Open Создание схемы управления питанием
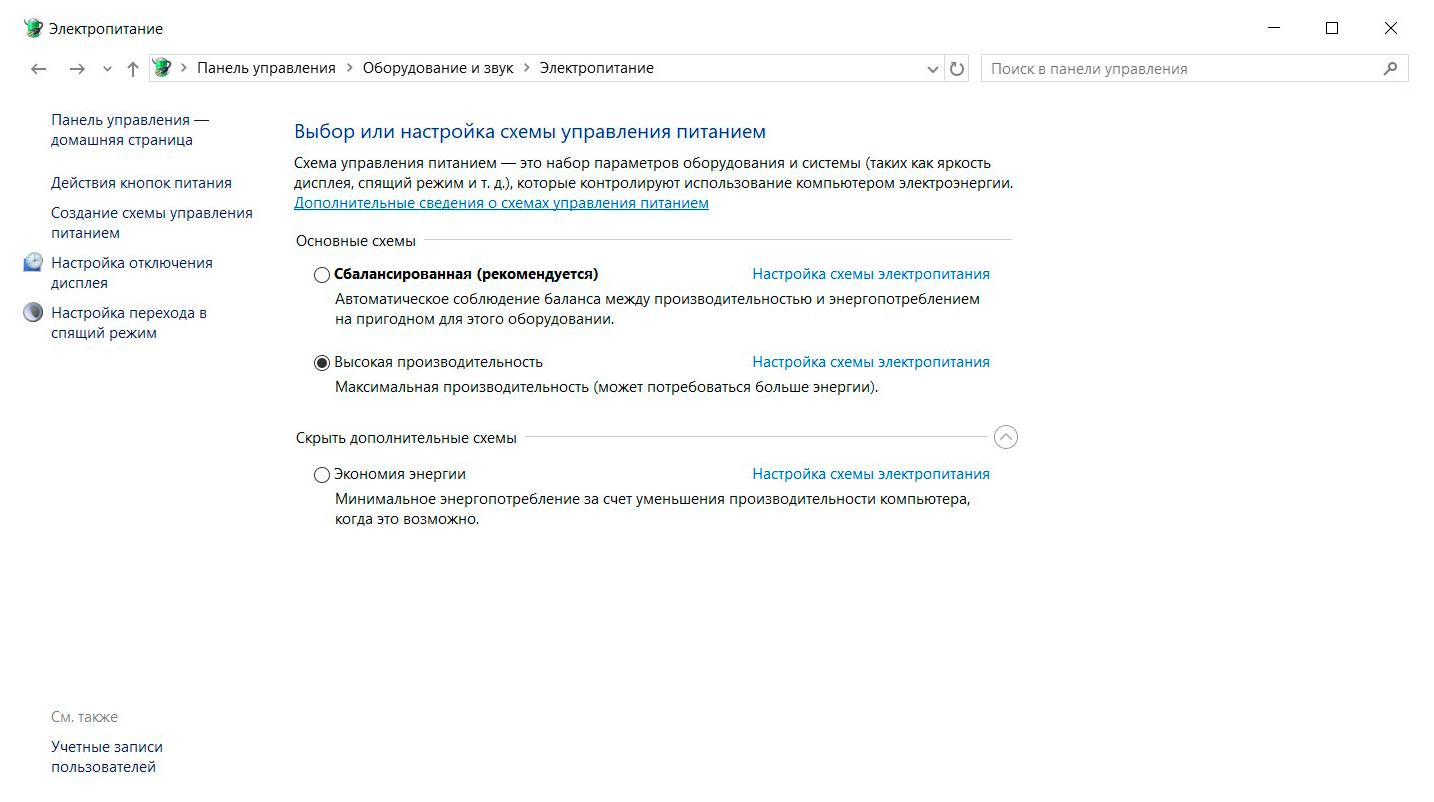Screen dimensions: 1434x802 coord(152,223)
